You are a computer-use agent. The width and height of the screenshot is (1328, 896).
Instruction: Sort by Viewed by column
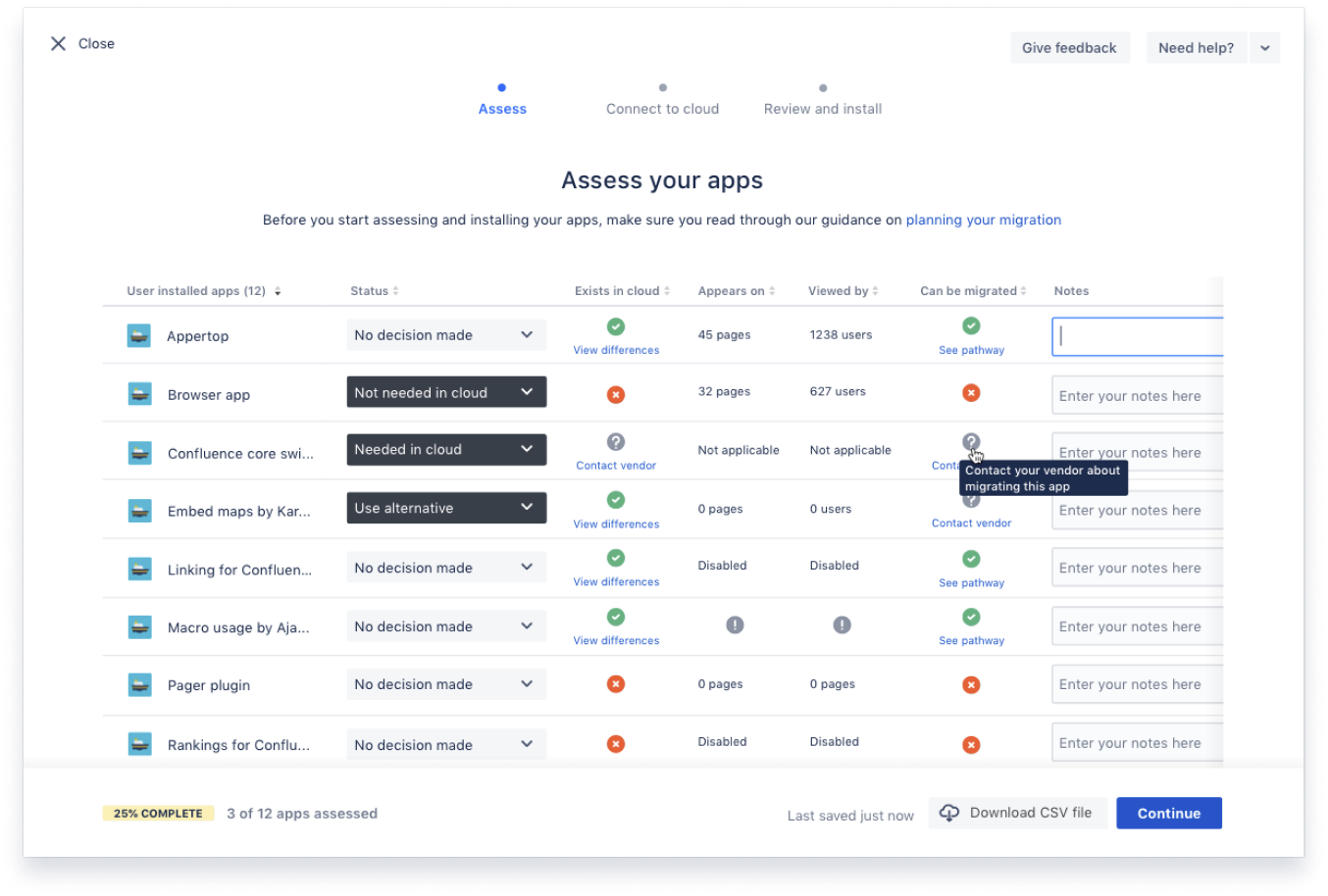pyautogui.click(x=843, y=291)
